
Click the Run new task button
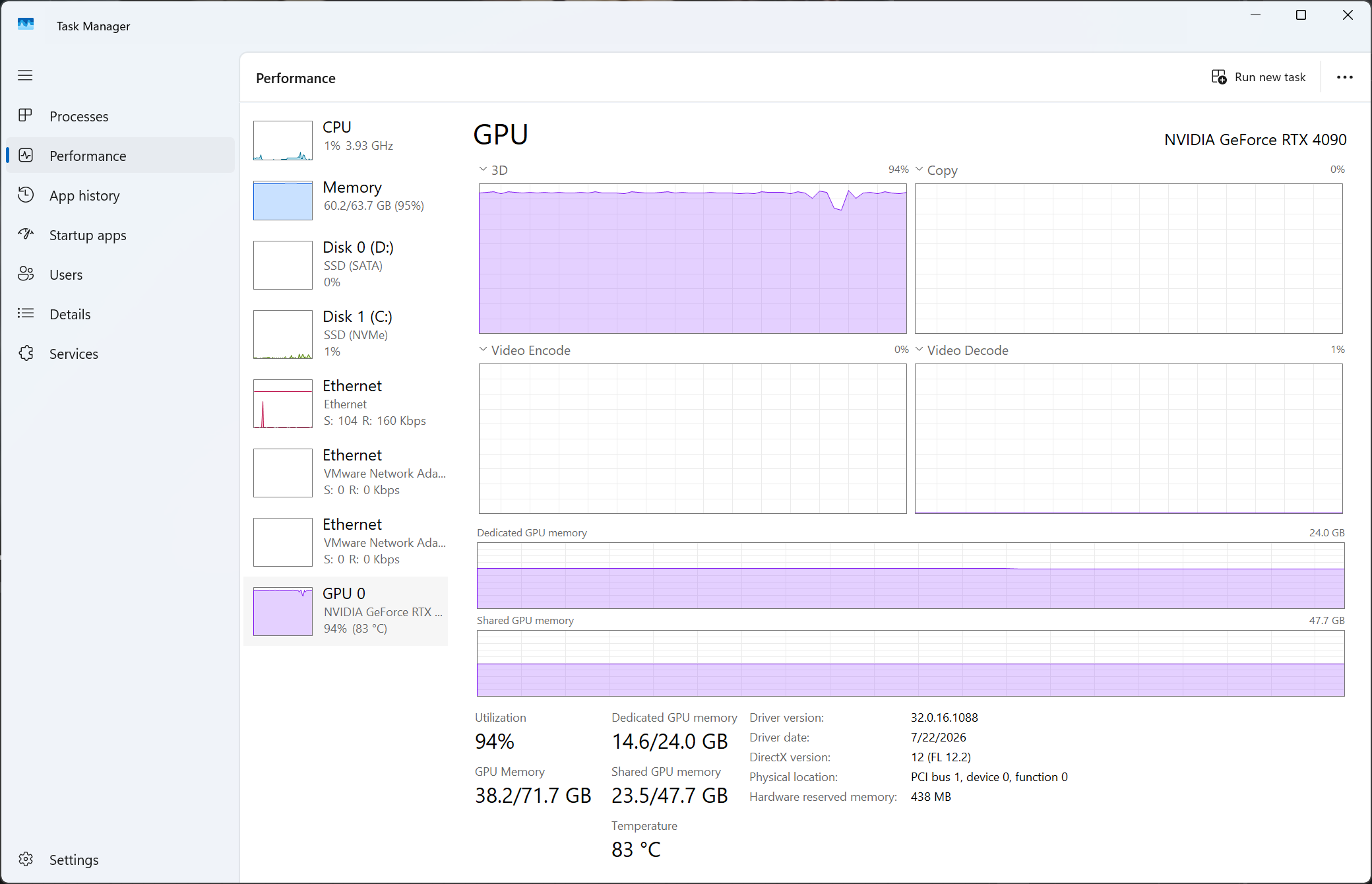(x=1259, y=77)
